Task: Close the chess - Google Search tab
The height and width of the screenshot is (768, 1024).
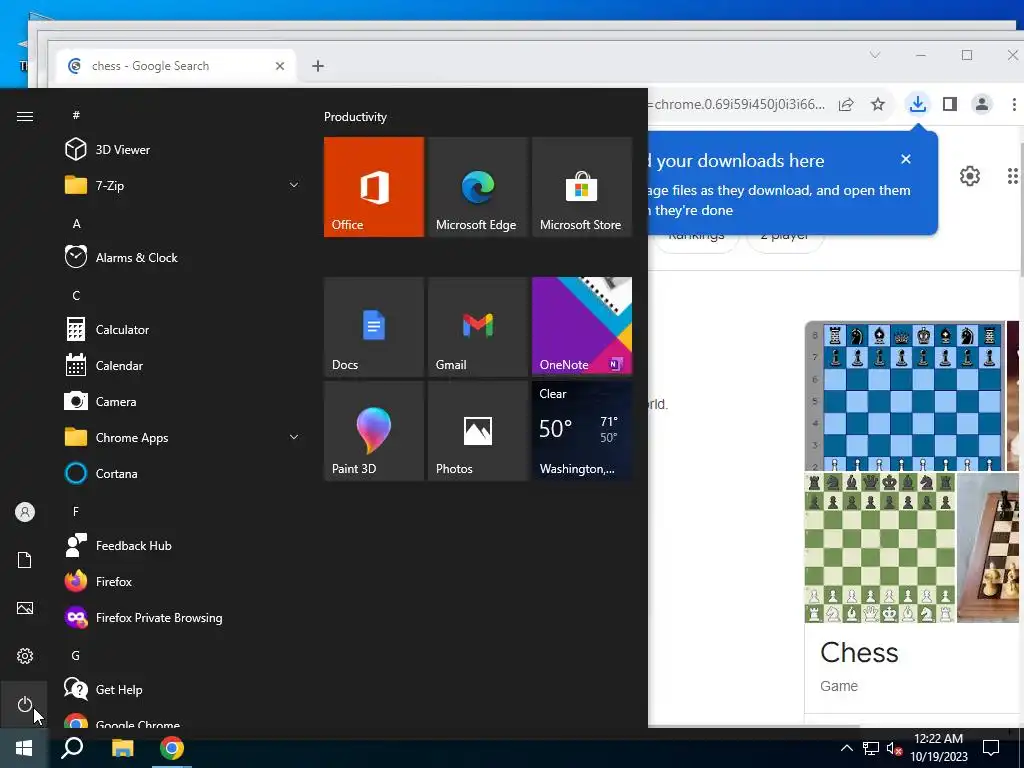Action: [280, 66]
